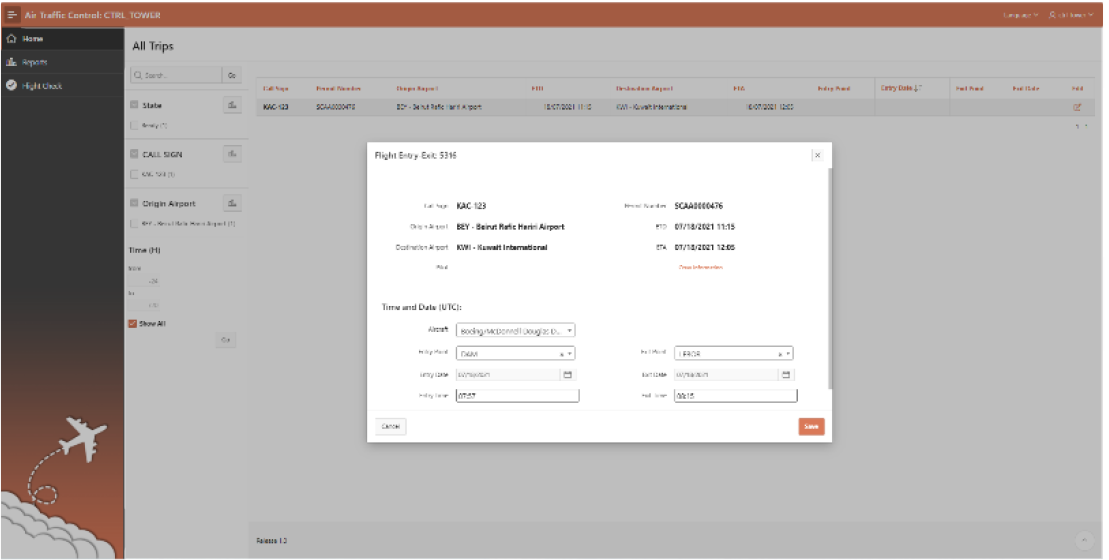Toggle the hamburger navigation menu icon
The width and height of the screenshot is (1109, 560).
tap(12, 15)
